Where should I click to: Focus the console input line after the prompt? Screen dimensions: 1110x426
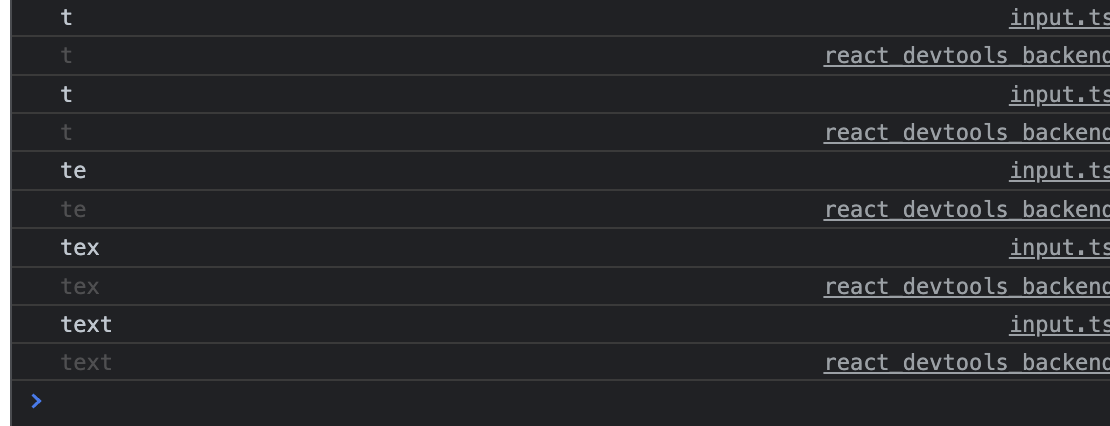tap(500, 402)
